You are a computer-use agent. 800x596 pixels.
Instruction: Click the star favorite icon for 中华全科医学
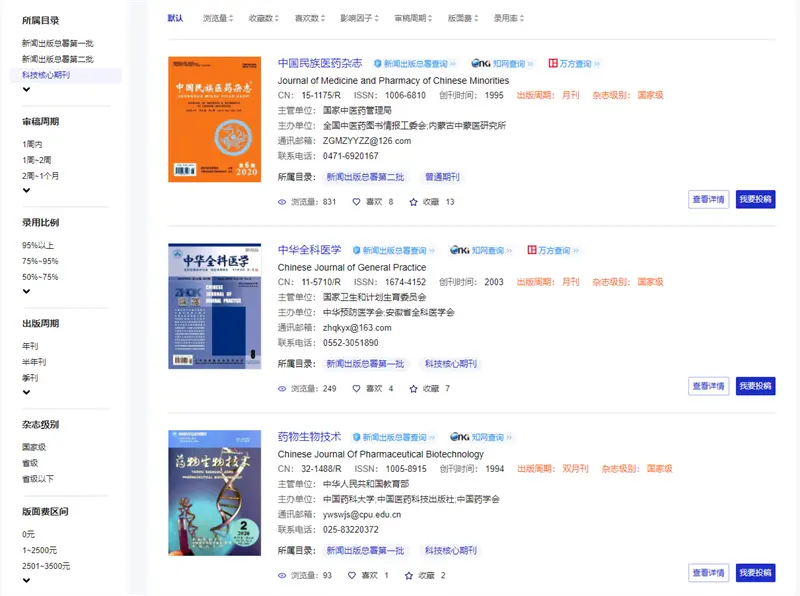click(x=413, y=388)
